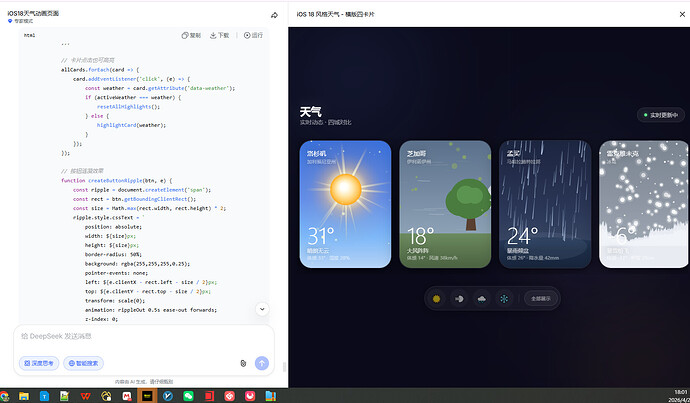Open the red square outline taskbar icon
This screenshot has height=403, width=690.
209,396
